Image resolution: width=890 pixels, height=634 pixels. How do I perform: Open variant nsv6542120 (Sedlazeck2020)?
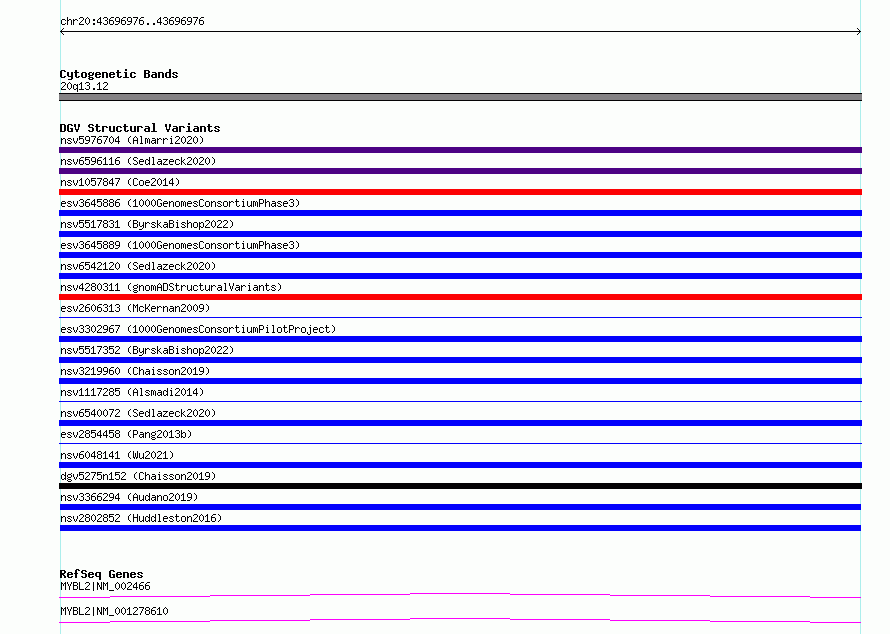coord(138,266)
